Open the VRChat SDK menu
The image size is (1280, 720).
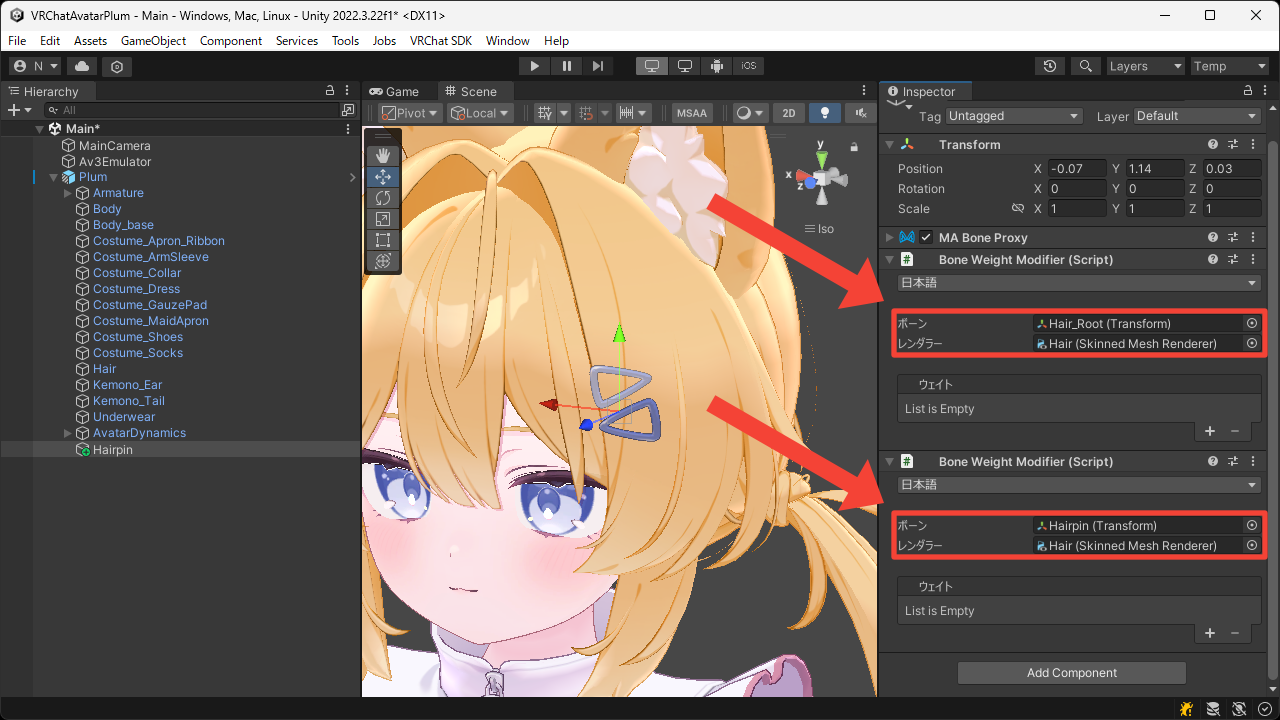(x=441, y=41)
